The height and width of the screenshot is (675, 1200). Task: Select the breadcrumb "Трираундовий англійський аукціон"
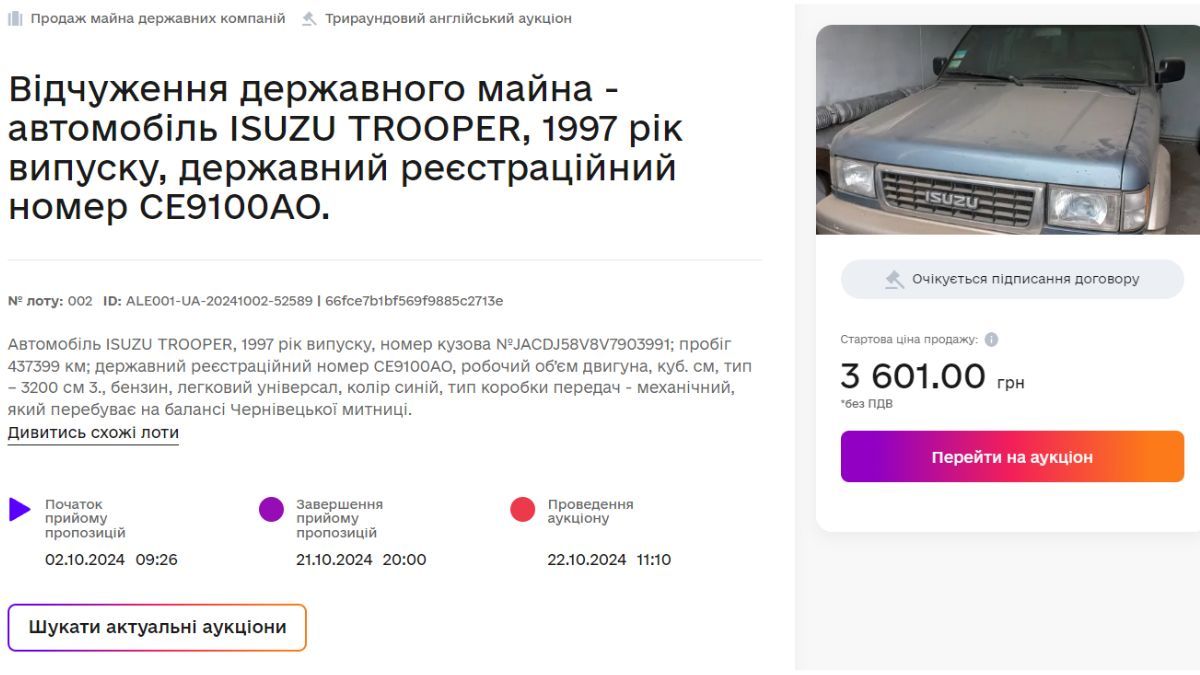coord(448,17)
